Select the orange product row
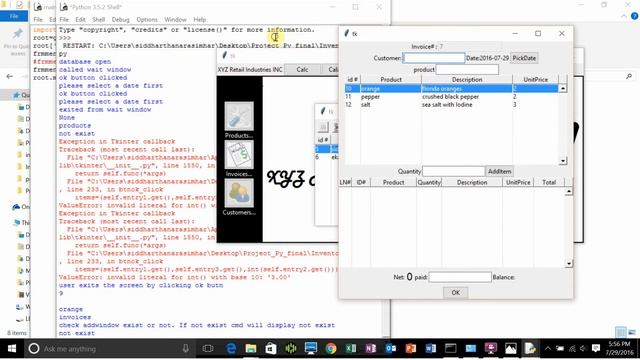This screenshot has height=360, width=640. 451,89
